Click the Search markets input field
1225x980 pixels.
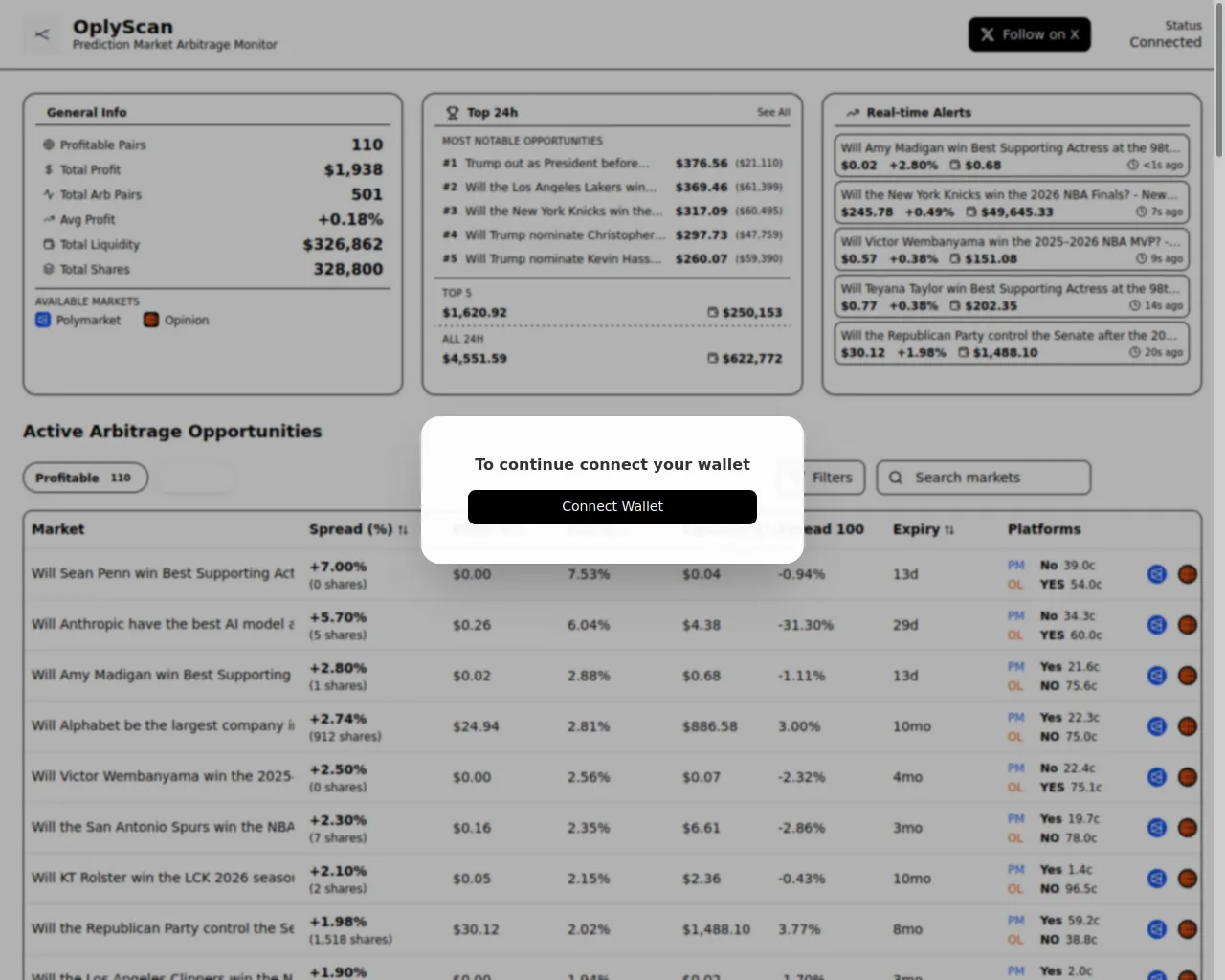(984, 478)
